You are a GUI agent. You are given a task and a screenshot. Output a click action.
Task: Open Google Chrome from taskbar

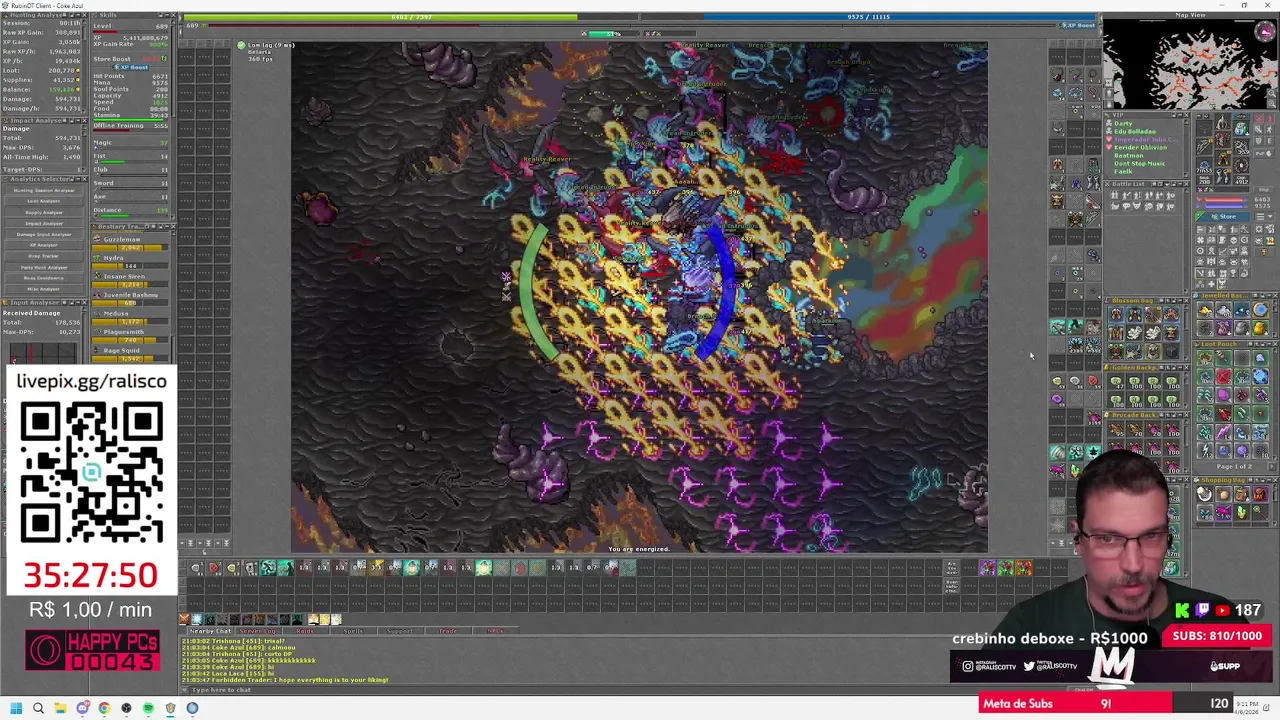pos(104,708)
